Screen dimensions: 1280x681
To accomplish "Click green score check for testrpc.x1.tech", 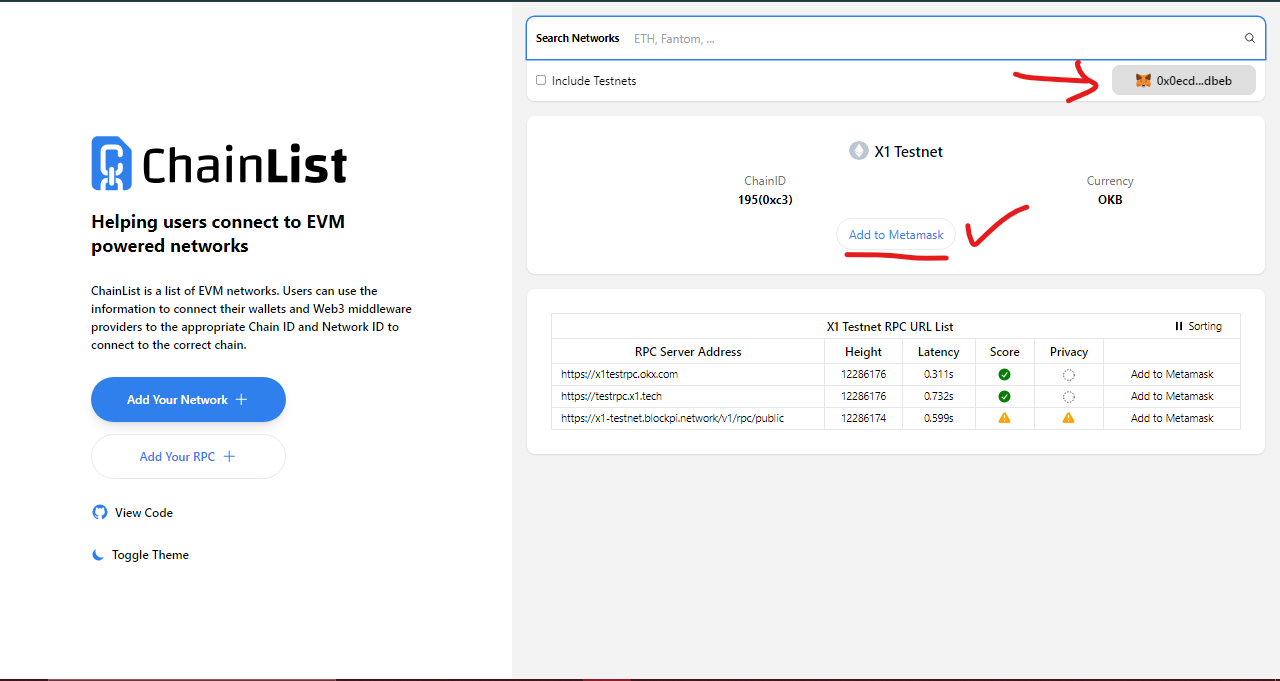I will coord(1004,396).
